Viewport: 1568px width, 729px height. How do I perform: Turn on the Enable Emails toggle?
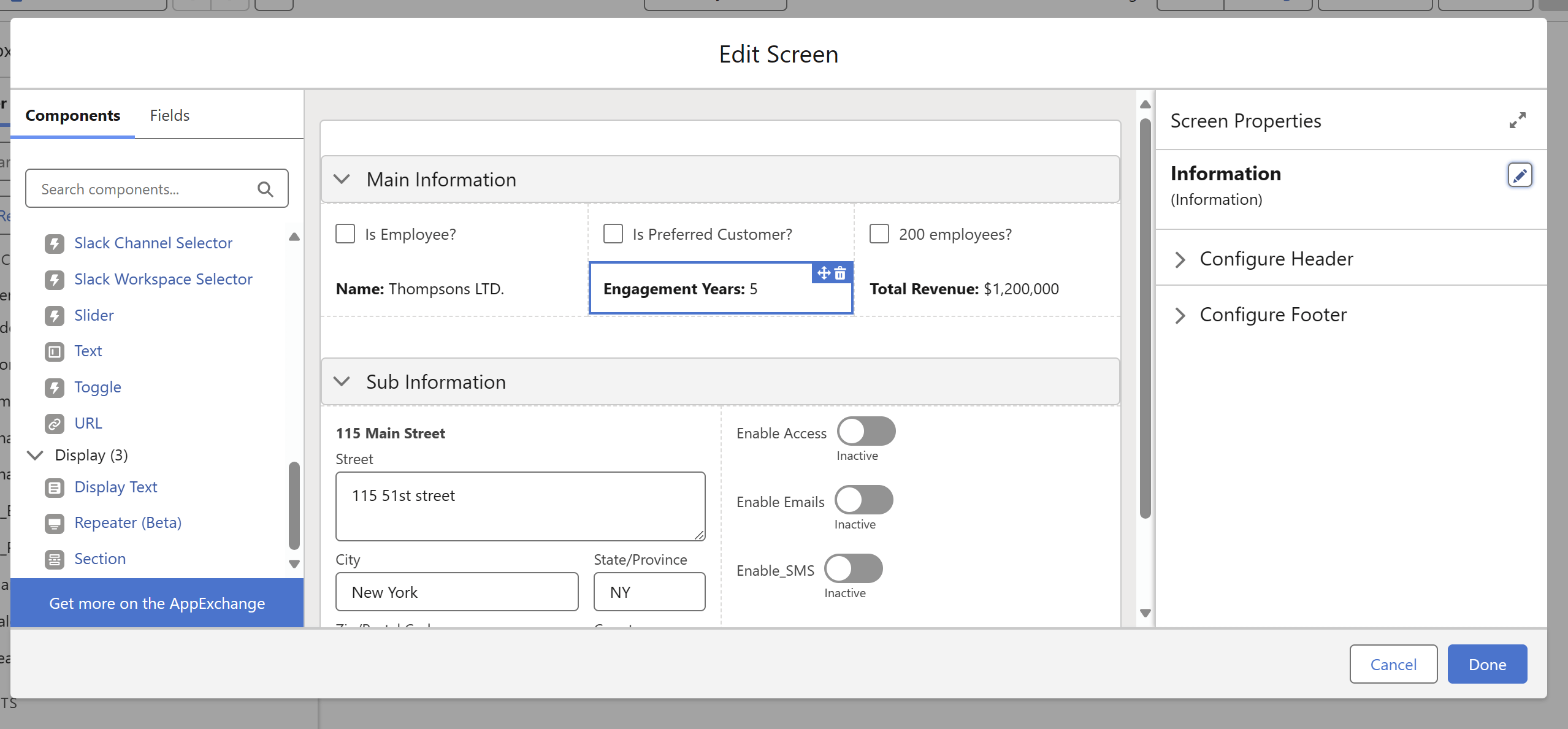click(863, 500)
